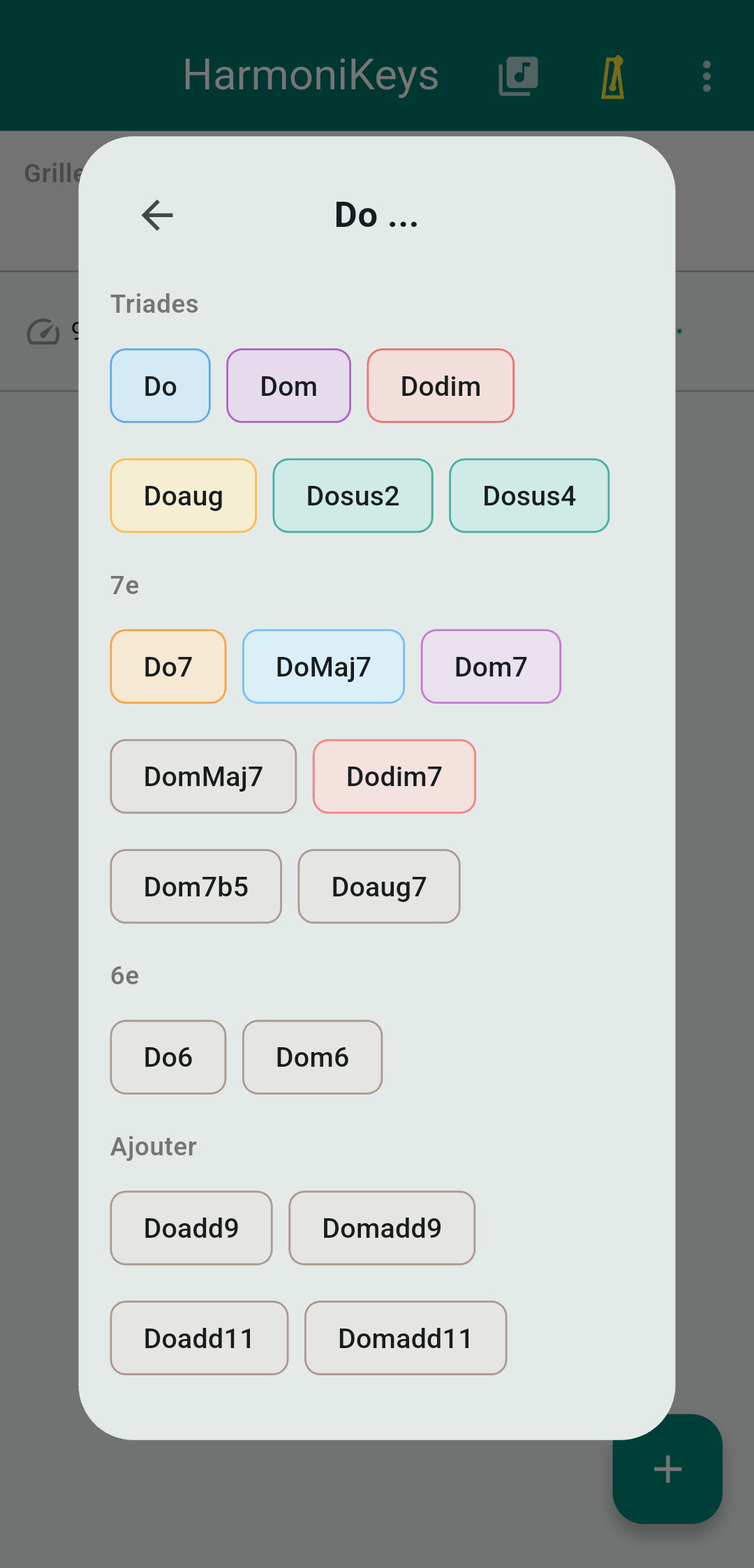The height and width of the screenshot is (1568, 754).
Task: Choose the Doadd9 chord
Action: (x=191, y=1228)
